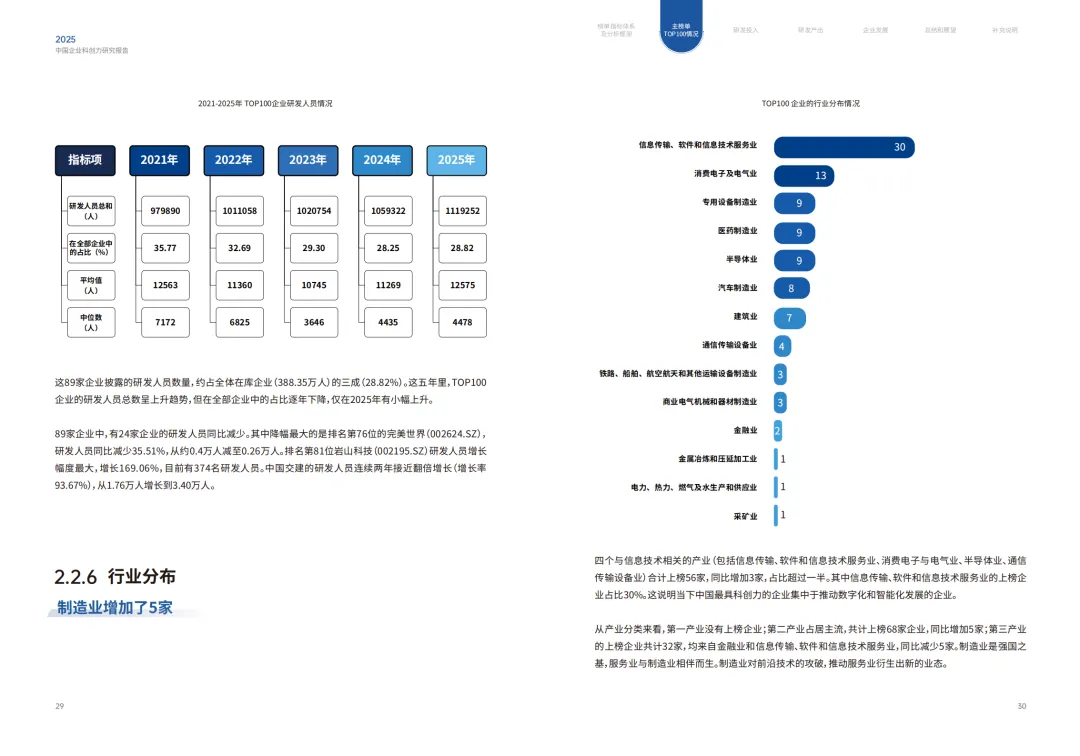The width and height of the screenshot is (1080, 756).
Task: Click the 2024年 column header
Action: pyautogui.click(x=382, y=160)
